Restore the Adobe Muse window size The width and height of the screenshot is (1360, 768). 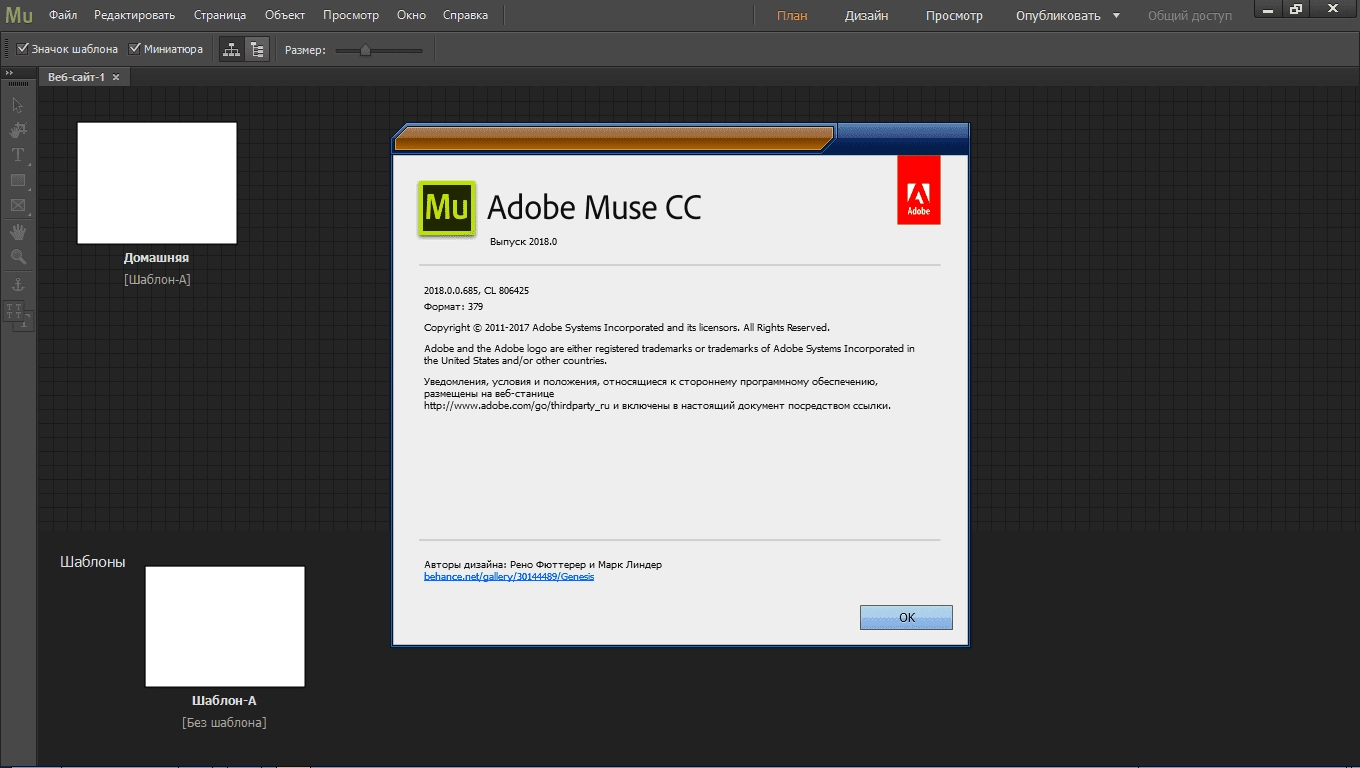1296,9
